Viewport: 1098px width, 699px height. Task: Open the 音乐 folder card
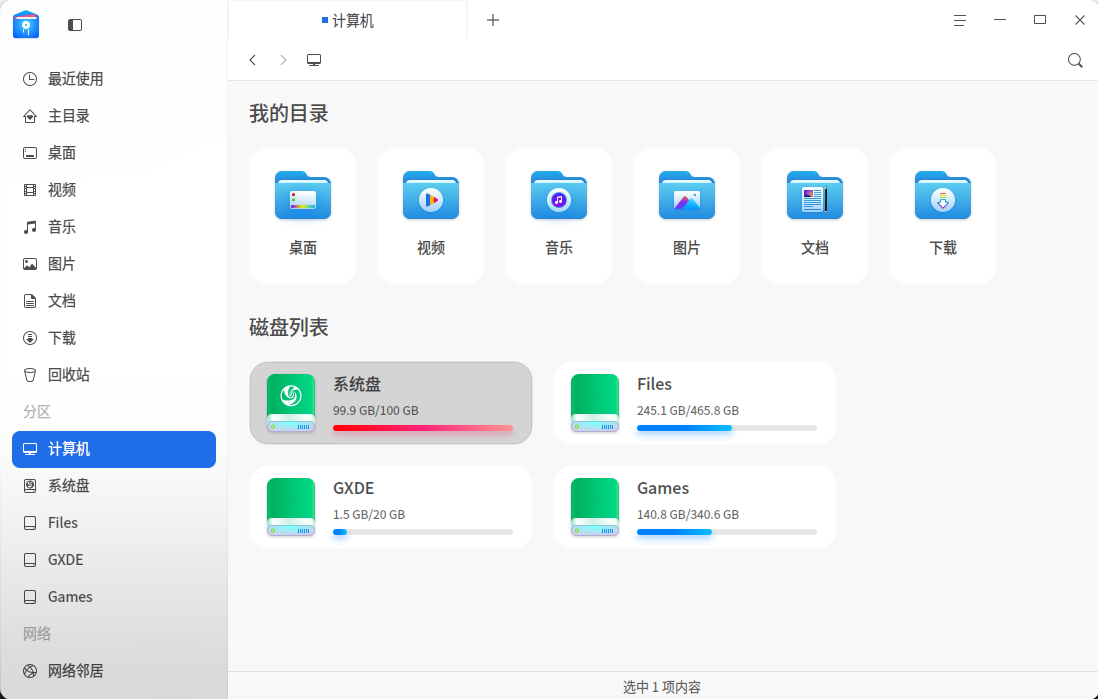coord(559,216)
